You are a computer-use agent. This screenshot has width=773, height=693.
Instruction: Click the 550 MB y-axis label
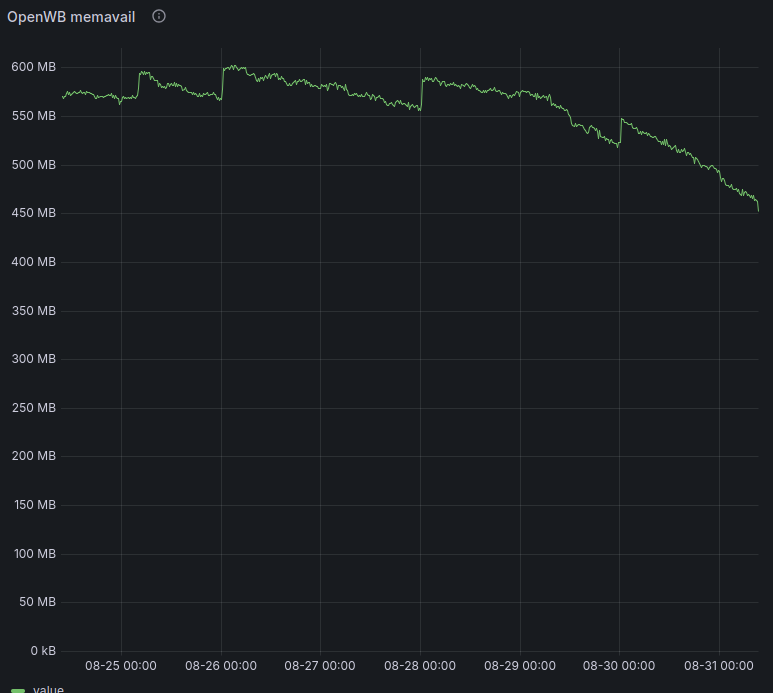34,116
